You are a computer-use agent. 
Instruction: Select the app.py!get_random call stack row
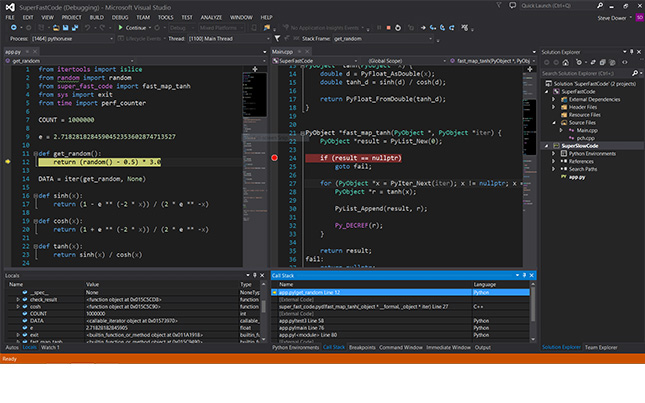coord(310,293)
